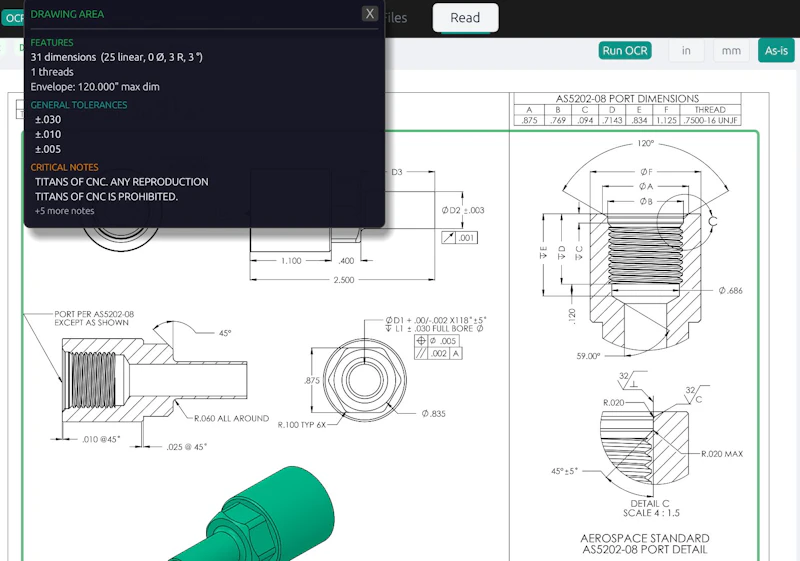The image size is (800, 561).
Task: Click the '1 threads' line
Action: 52,72
